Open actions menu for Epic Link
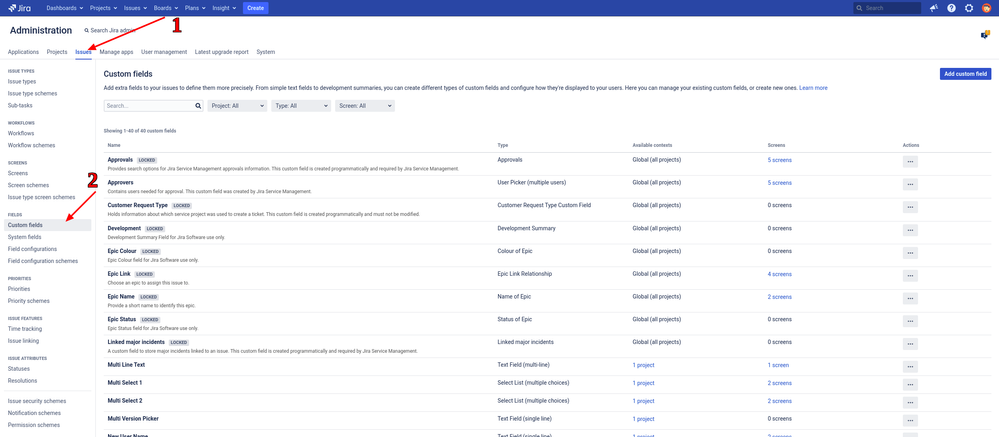The width and height of the screenshot is (999, 437). (910, 276)
